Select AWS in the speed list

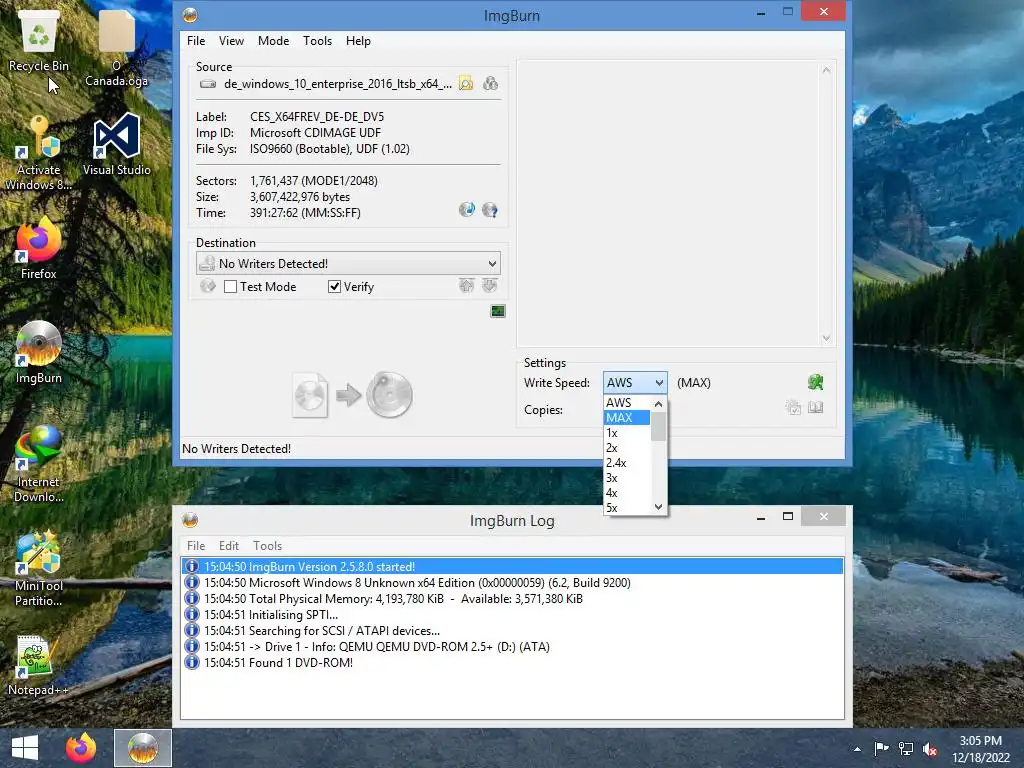point(627,402)
